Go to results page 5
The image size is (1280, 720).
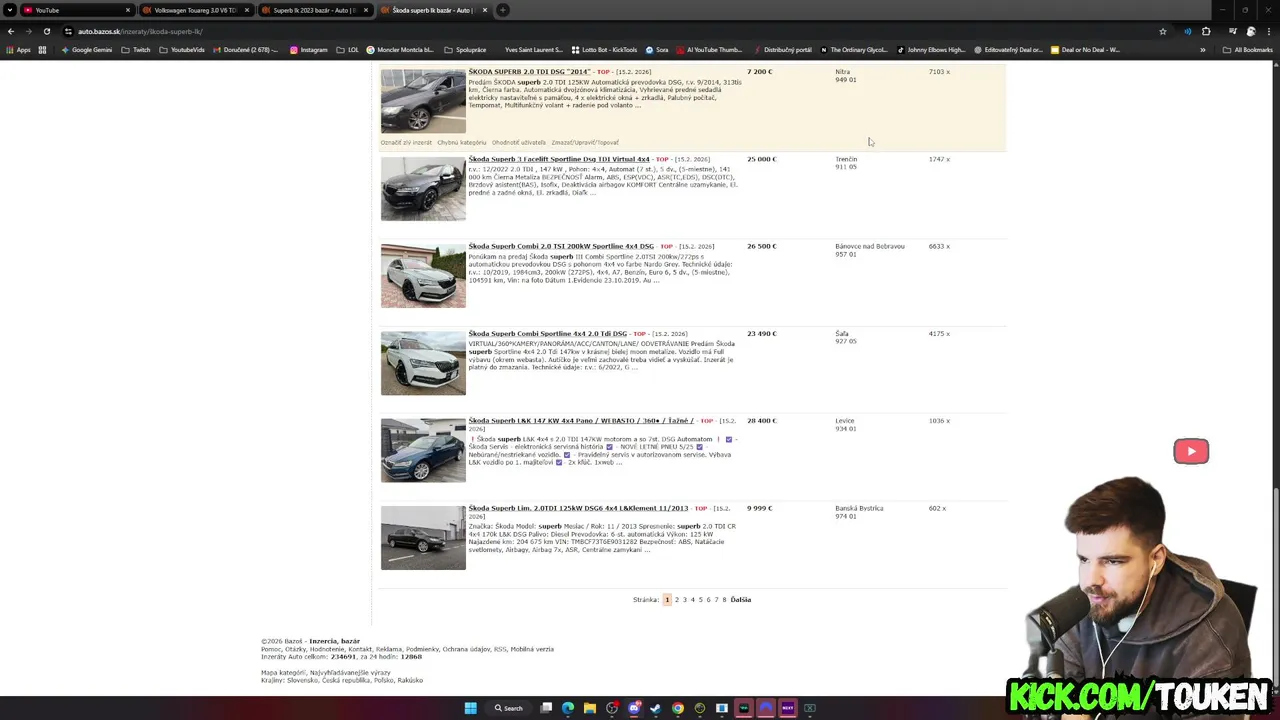click(x=700, y=600)
